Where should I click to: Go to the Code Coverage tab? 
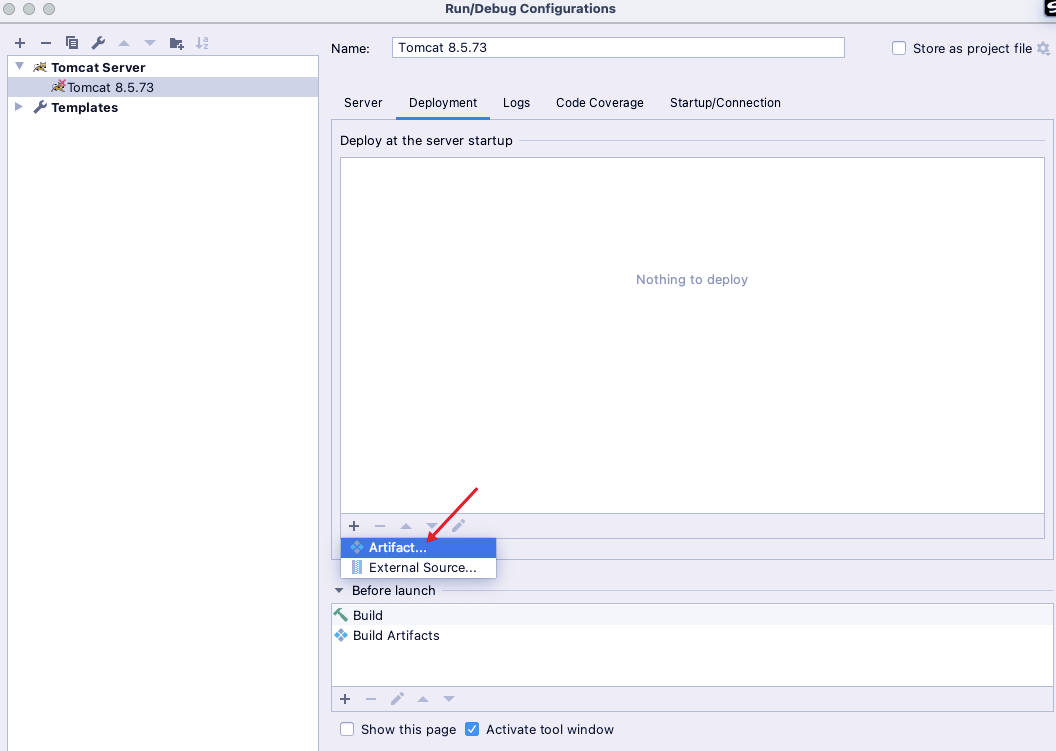click(x=600, y=103)
